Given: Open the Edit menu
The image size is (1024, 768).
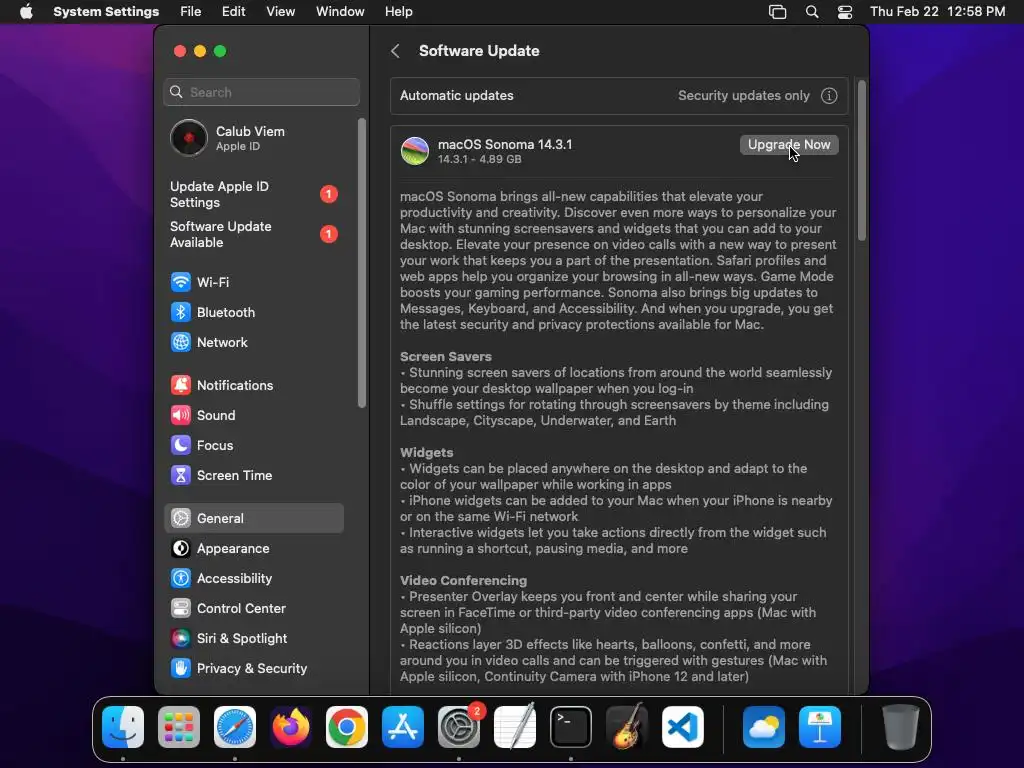Looking at the screenshot, I should click(233, 12).
